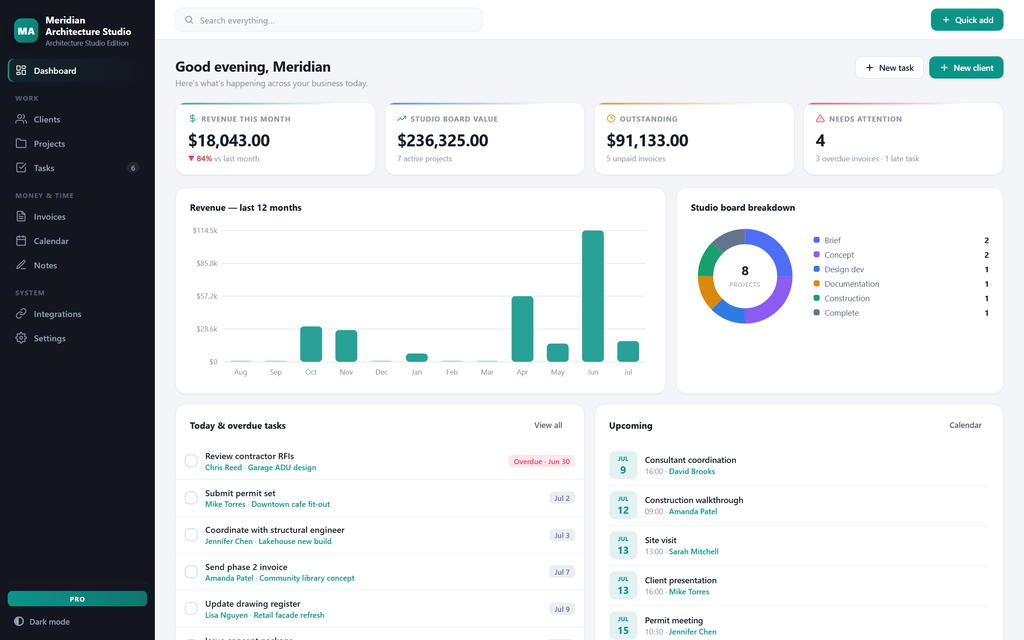The width and height of the screenshot is (1024, 640).
Task: Check off Coordinate with structural engineer task
Action: coord(191,535)
